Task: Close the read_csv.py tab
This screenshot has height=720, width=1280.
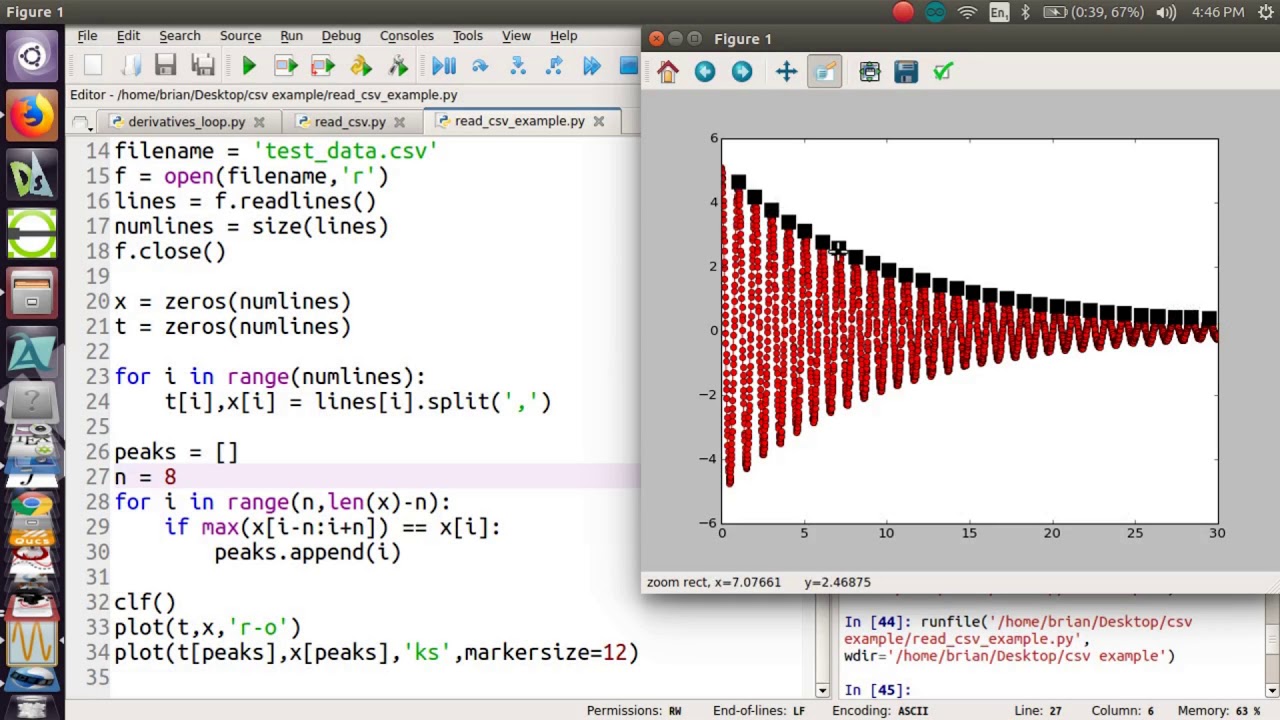Action: [x=399, y=121]
